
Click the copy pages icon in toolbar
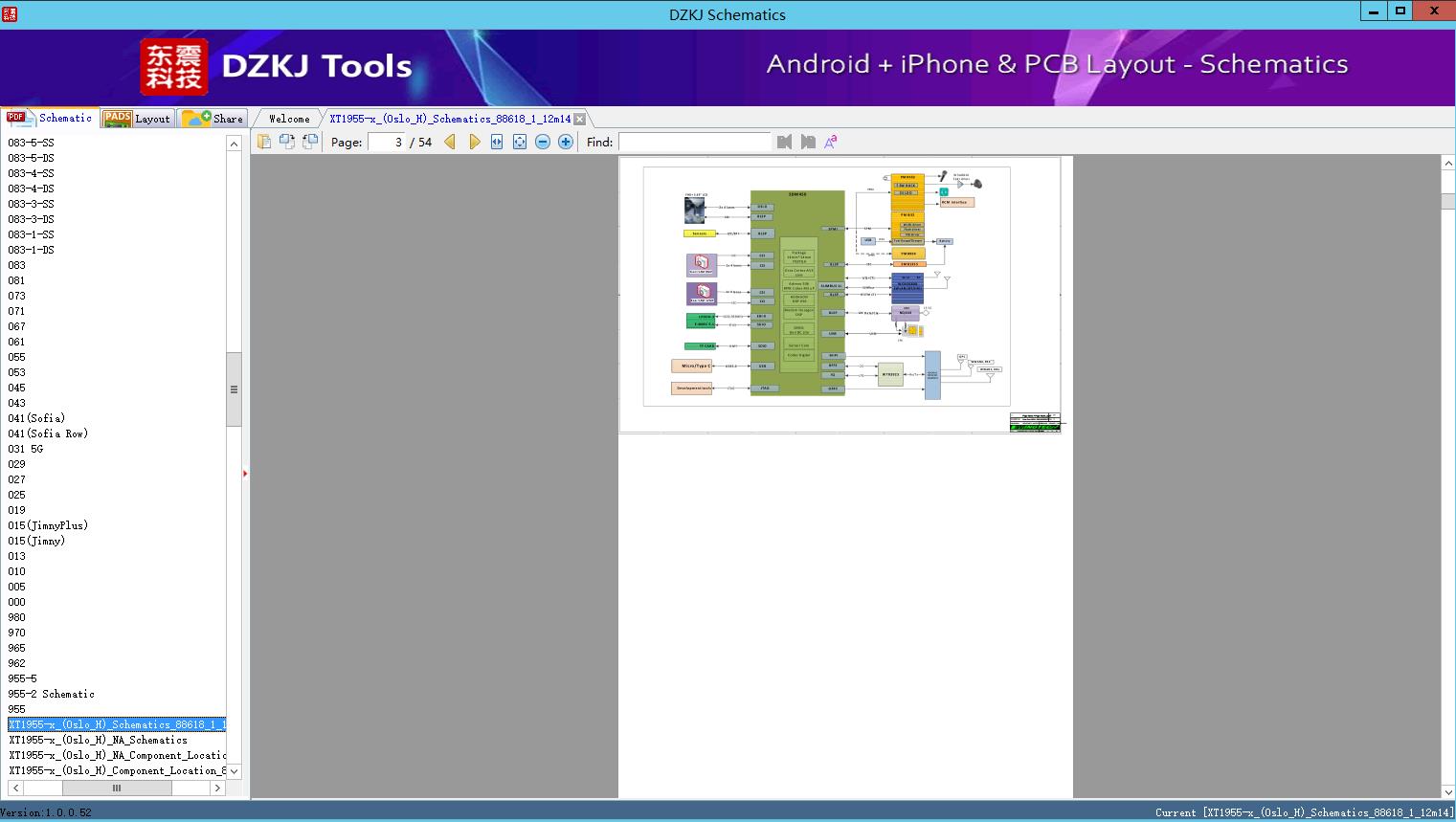pos(264,142)
